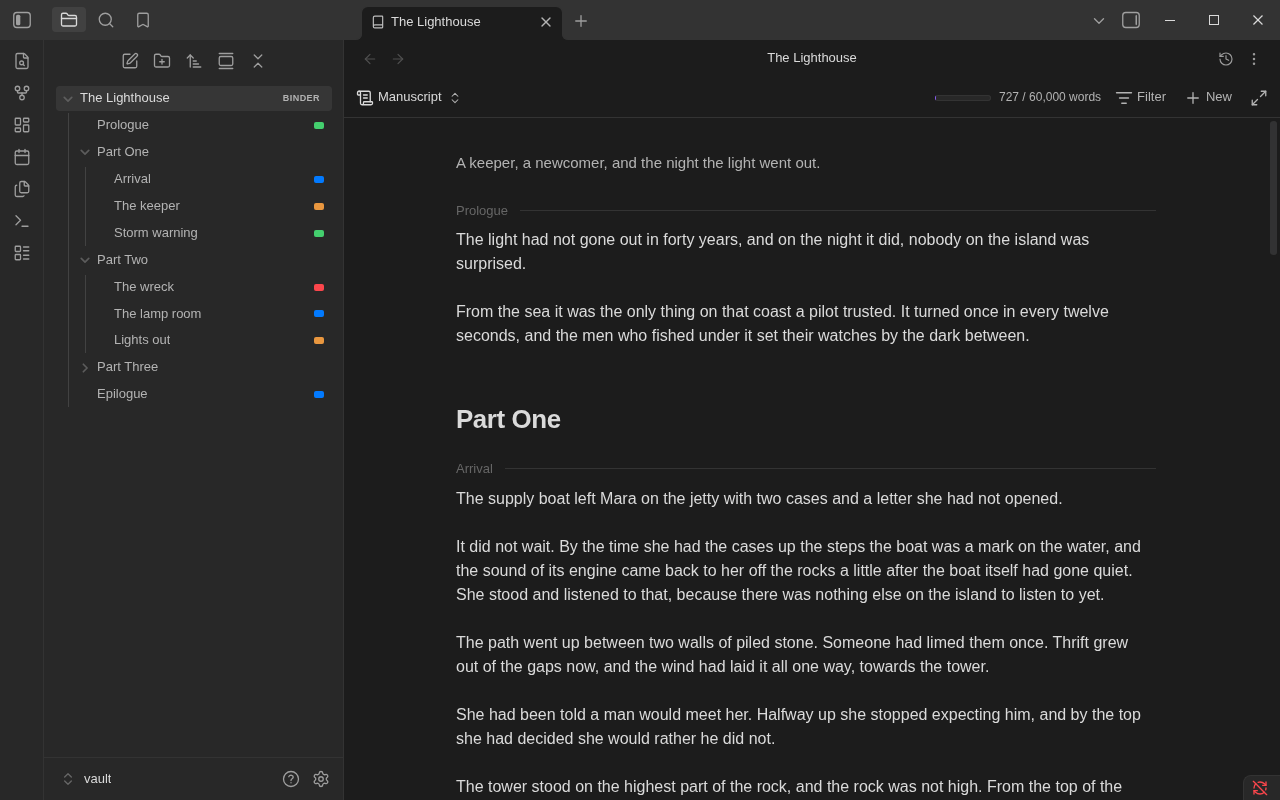Create a new note in the sidebar
1280x800 pixels.
130,61
